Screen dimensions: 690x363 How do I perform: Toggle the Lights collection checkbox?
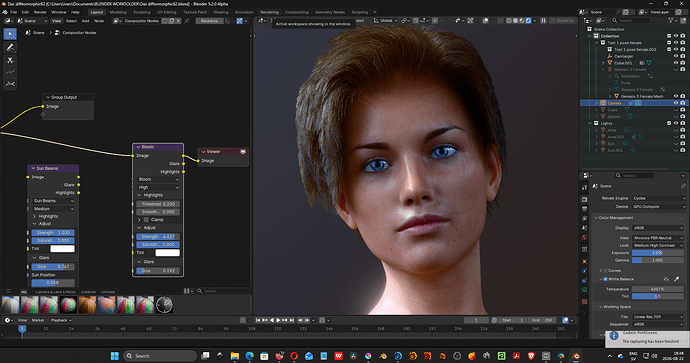click(669, 123)
